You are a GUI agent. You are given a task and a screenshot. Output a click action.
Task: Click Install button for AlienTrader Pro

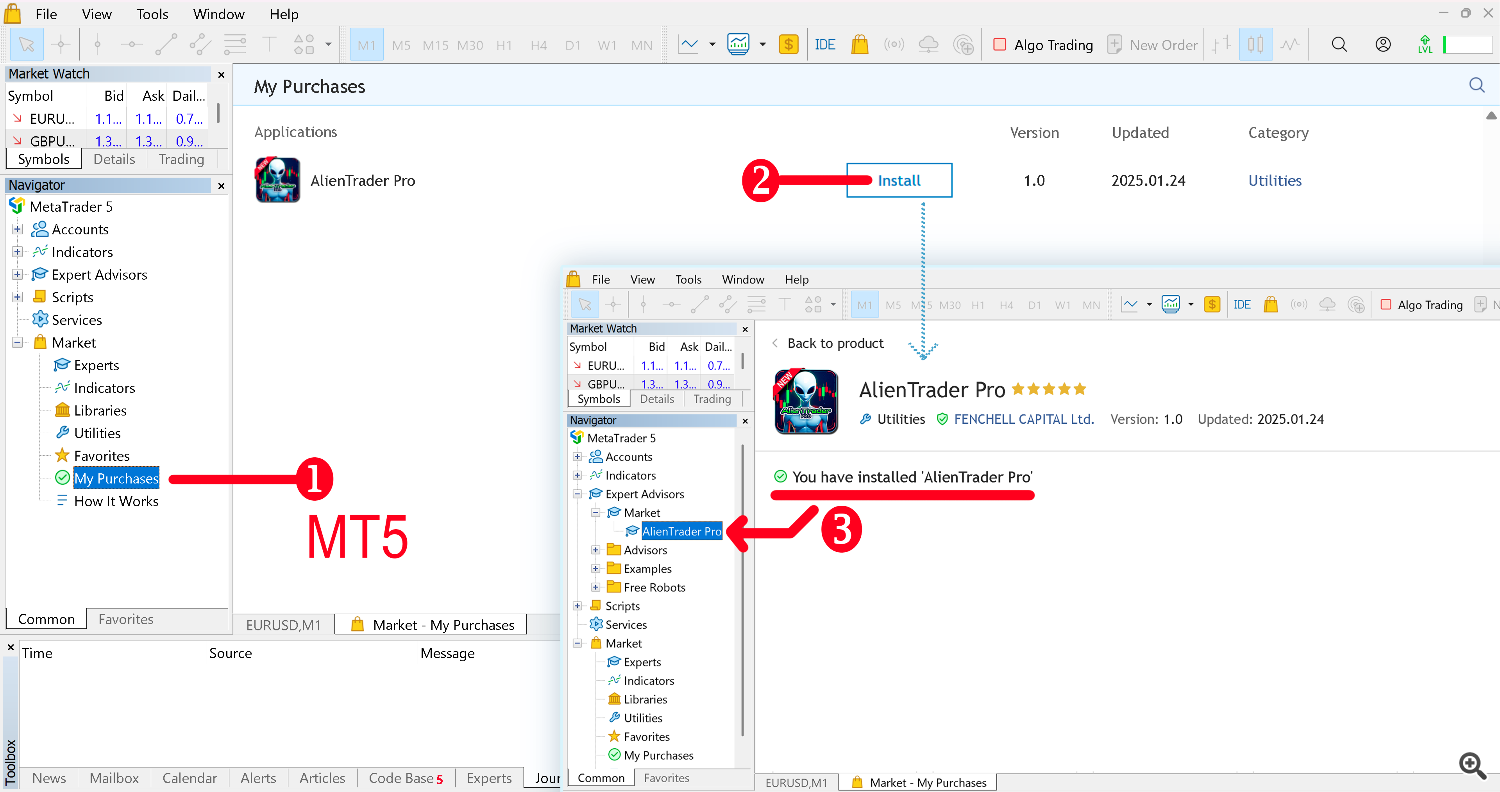[899, 180]
